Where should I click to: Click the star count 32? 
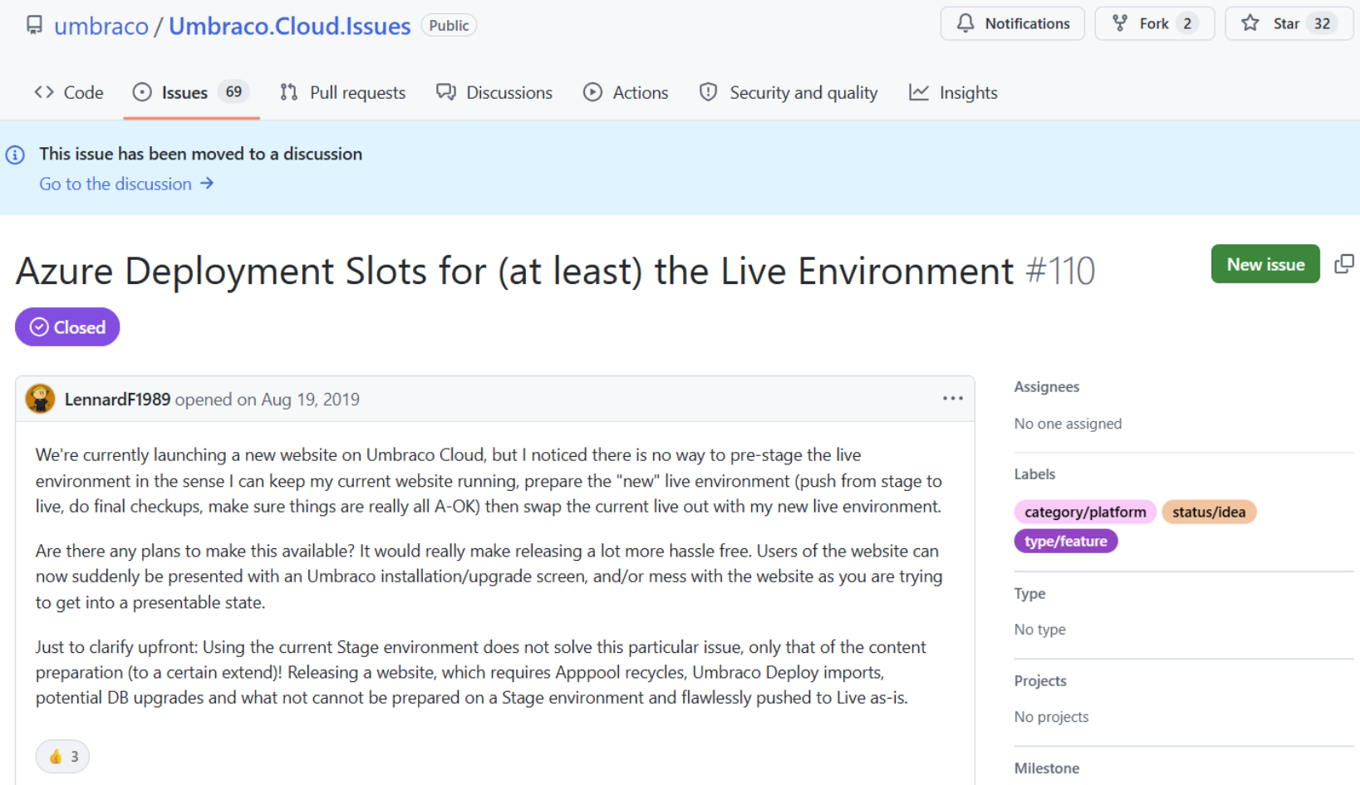pos(1322,24)
